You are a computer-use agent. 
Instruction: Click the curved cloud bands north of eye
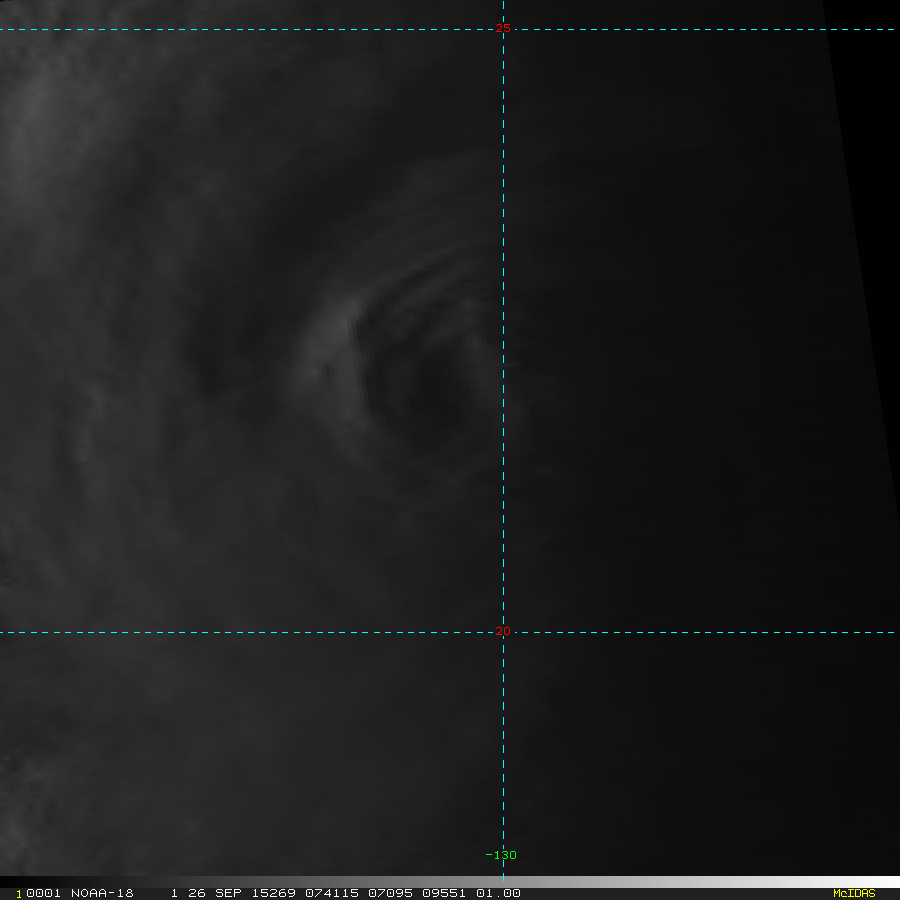420,290
